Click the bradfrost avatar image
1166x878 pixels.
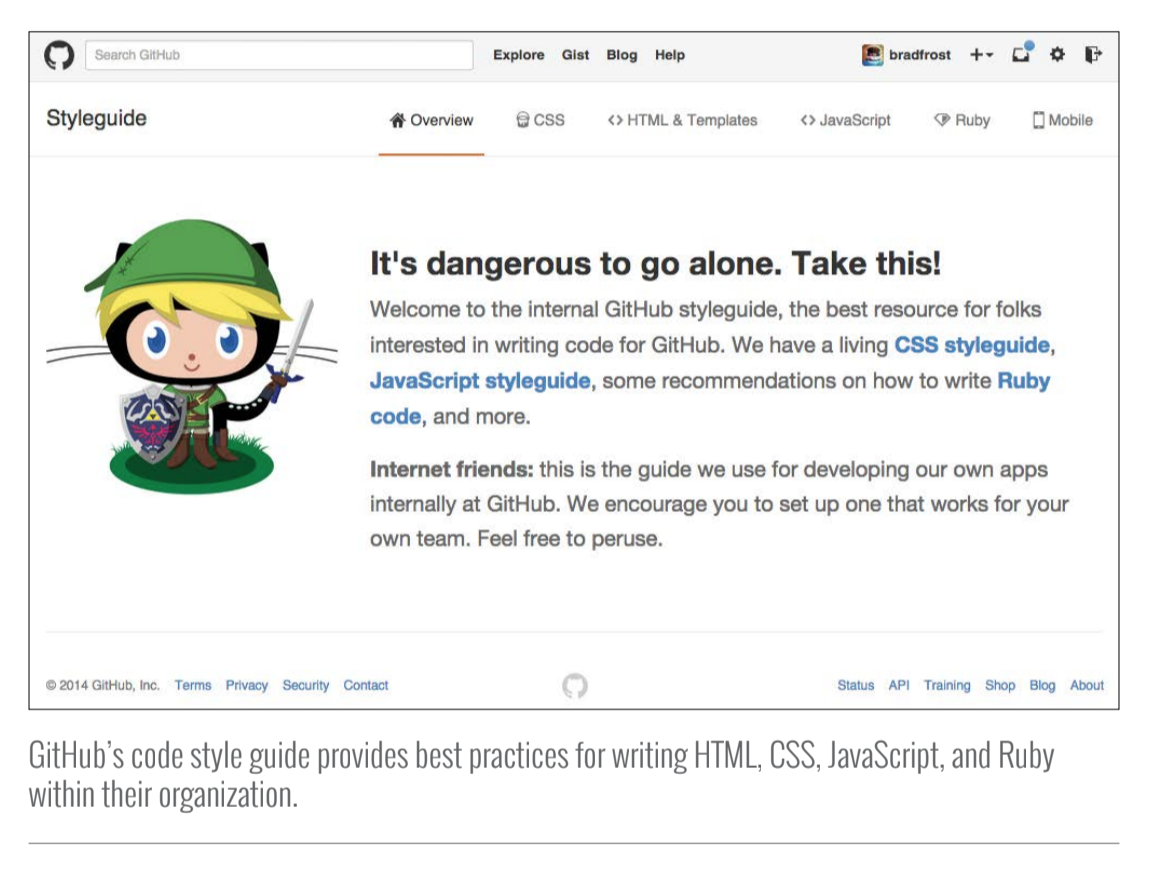872,54
